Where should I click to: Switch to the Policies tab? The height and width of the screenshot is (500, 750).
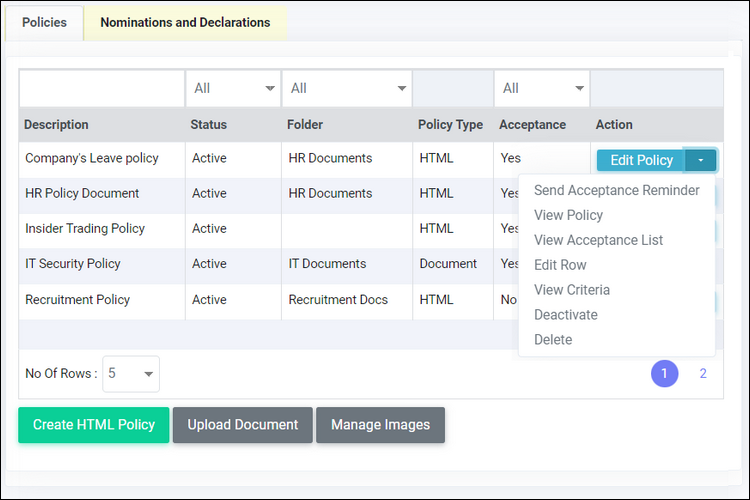coord(44,22)
